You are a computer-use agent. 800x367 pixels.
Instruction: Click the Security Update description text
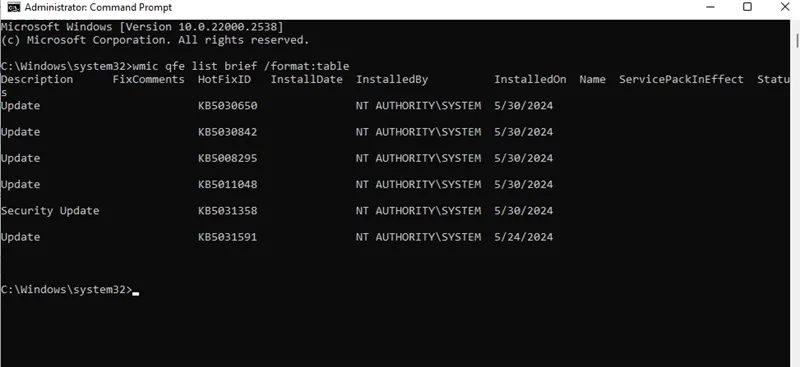pos(50,211)
